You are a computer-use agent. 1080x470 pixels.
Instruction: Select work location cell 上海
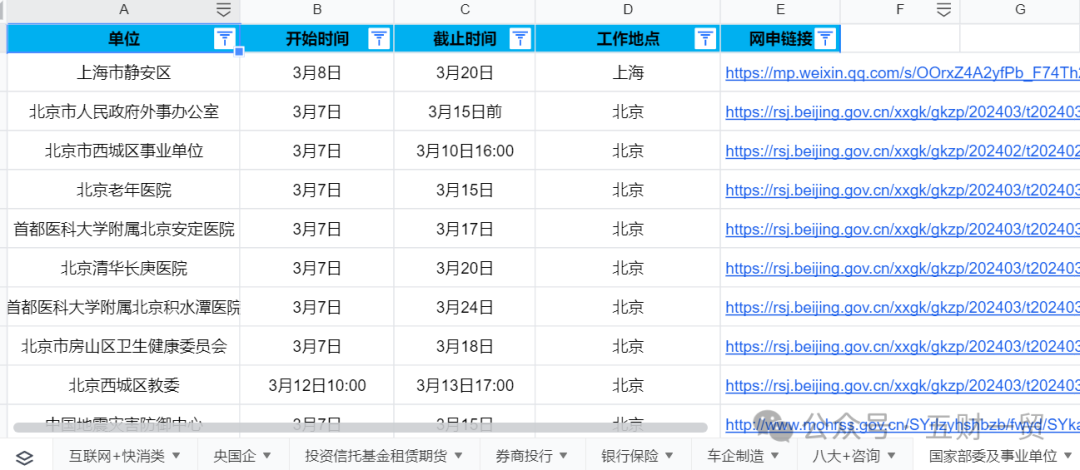tap(627, 72)
